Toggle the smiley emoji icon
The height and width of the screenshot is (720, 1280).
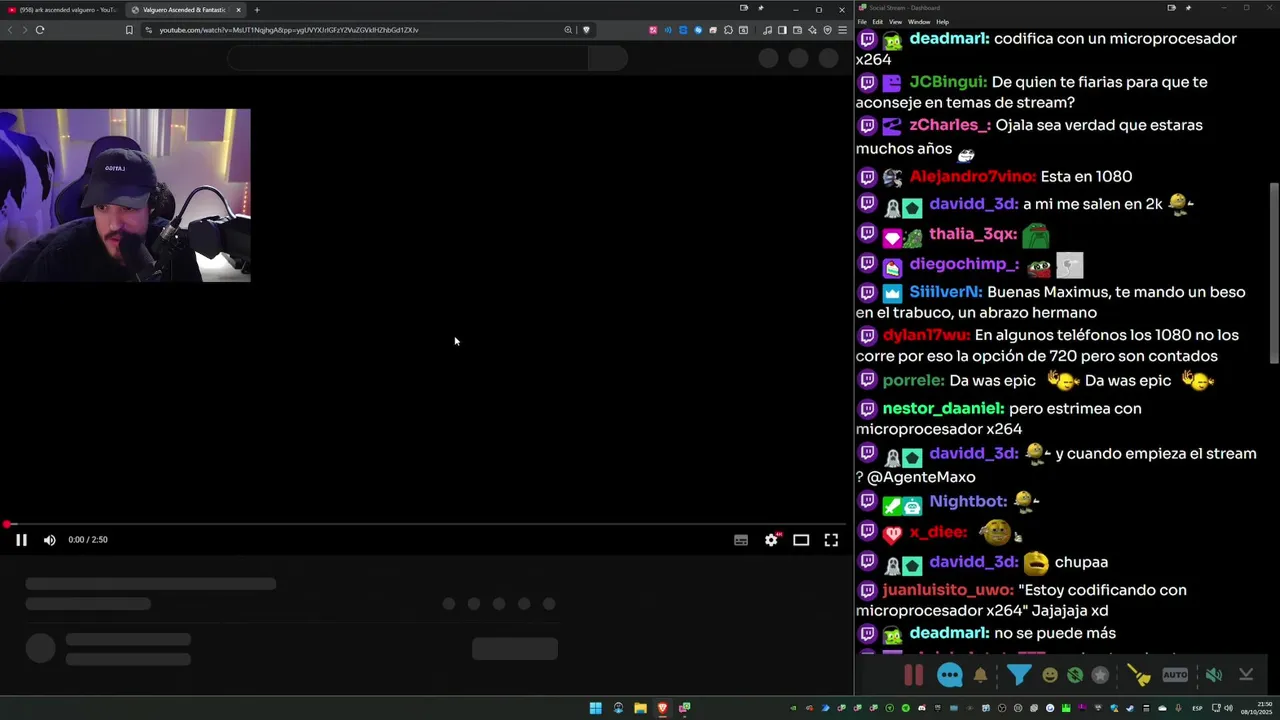(x=1050, y=675)
